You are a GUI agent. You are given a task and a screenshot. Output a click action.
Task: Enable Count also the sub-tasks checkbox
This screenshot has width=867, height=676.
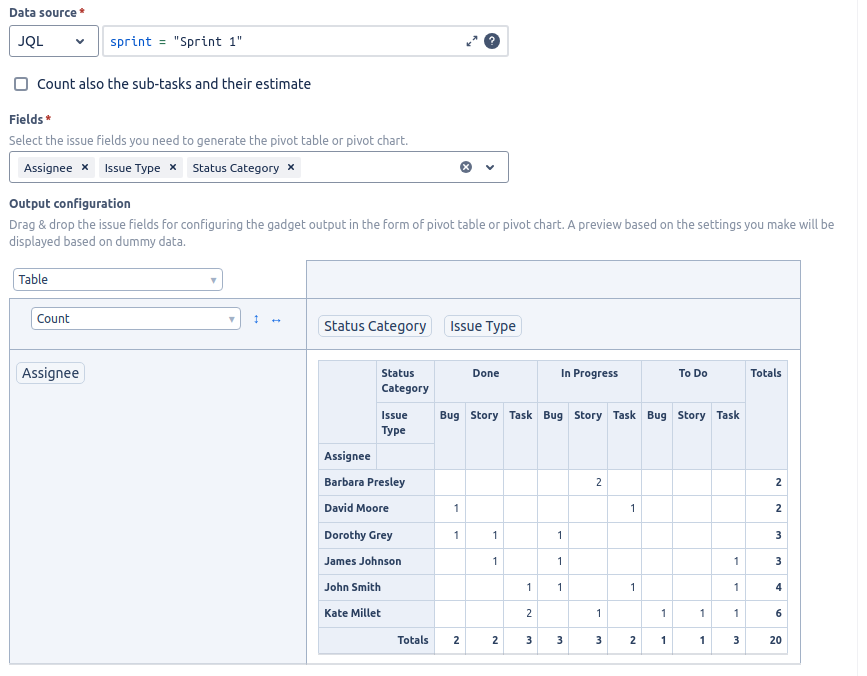point(21,84)
